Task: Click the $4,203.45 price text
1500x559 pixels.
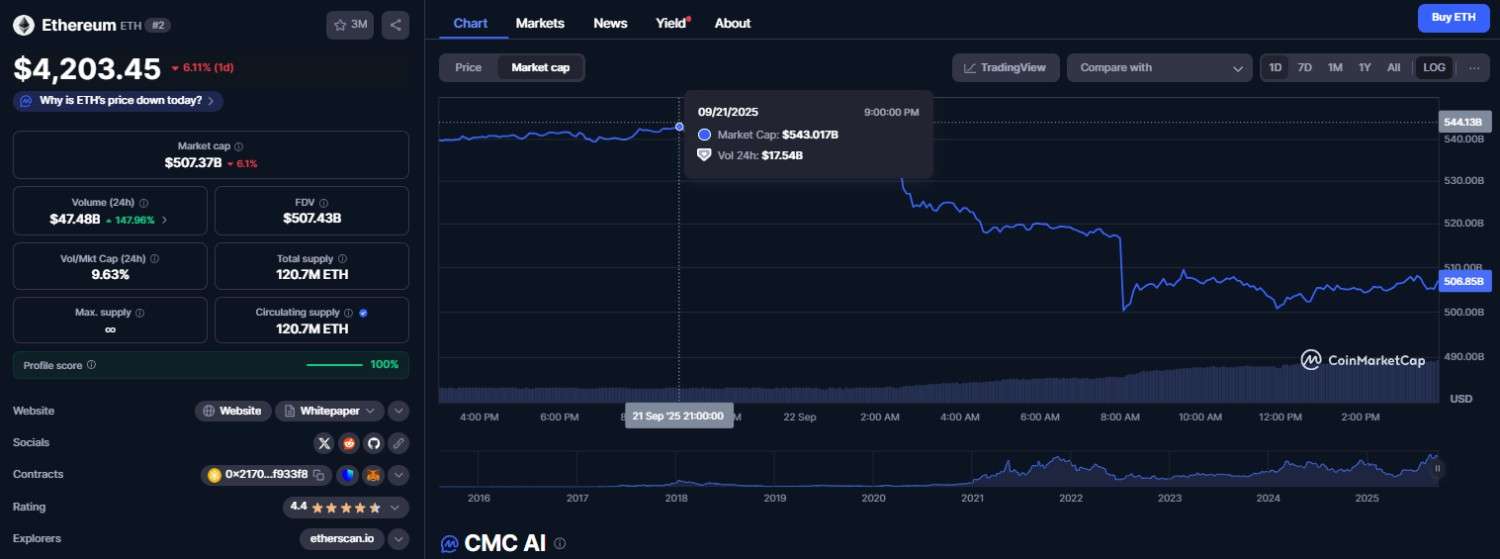Action: (x=87, y=68)
